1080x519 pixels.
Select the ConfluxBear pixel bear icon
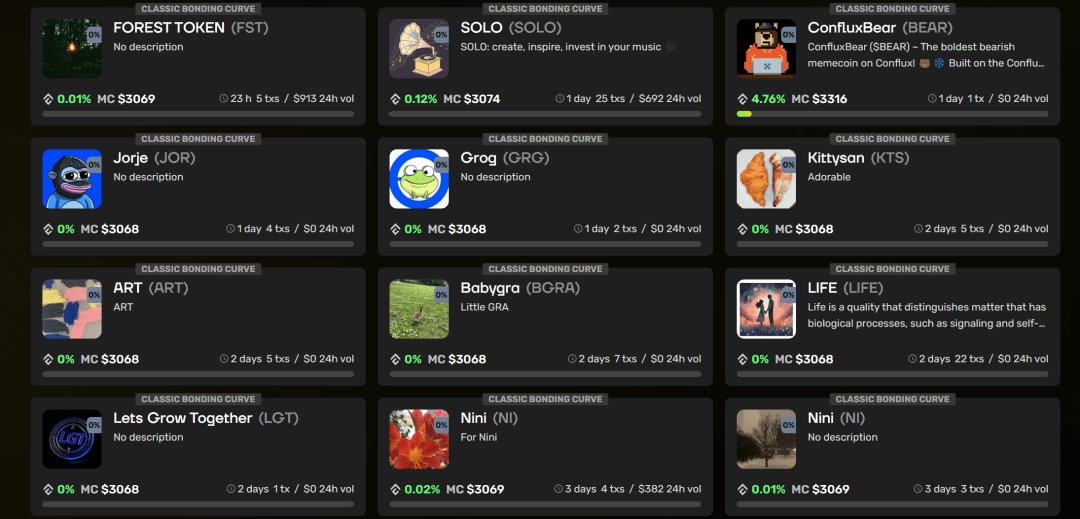[766, 48]
